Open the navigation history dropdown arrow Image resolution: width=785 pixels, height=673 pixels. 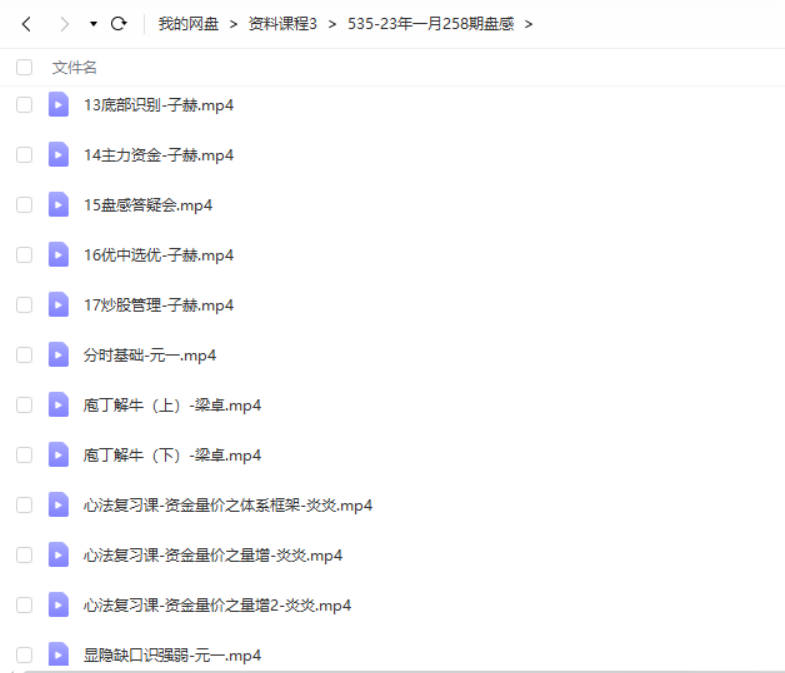[x=93, y=24]
